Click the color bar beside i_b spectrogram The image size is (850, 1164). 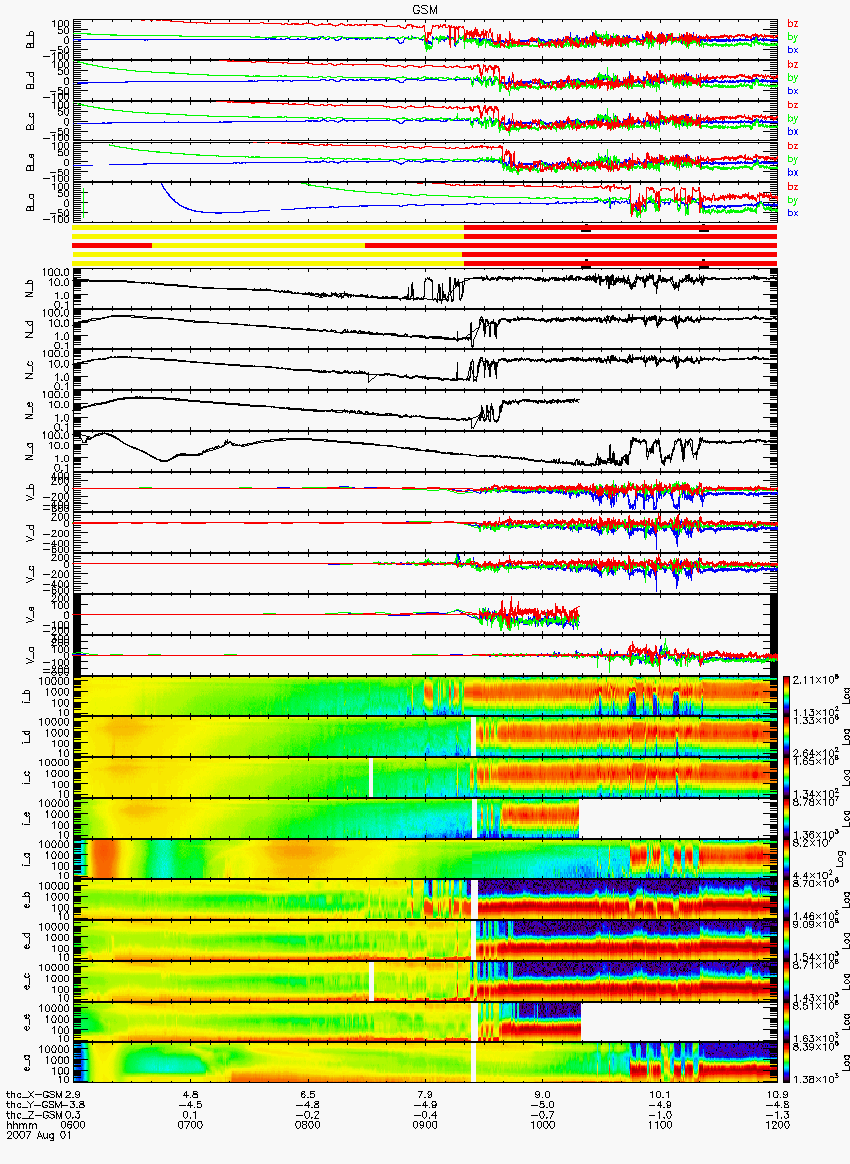pyautogui.click(x=788, y=696)
